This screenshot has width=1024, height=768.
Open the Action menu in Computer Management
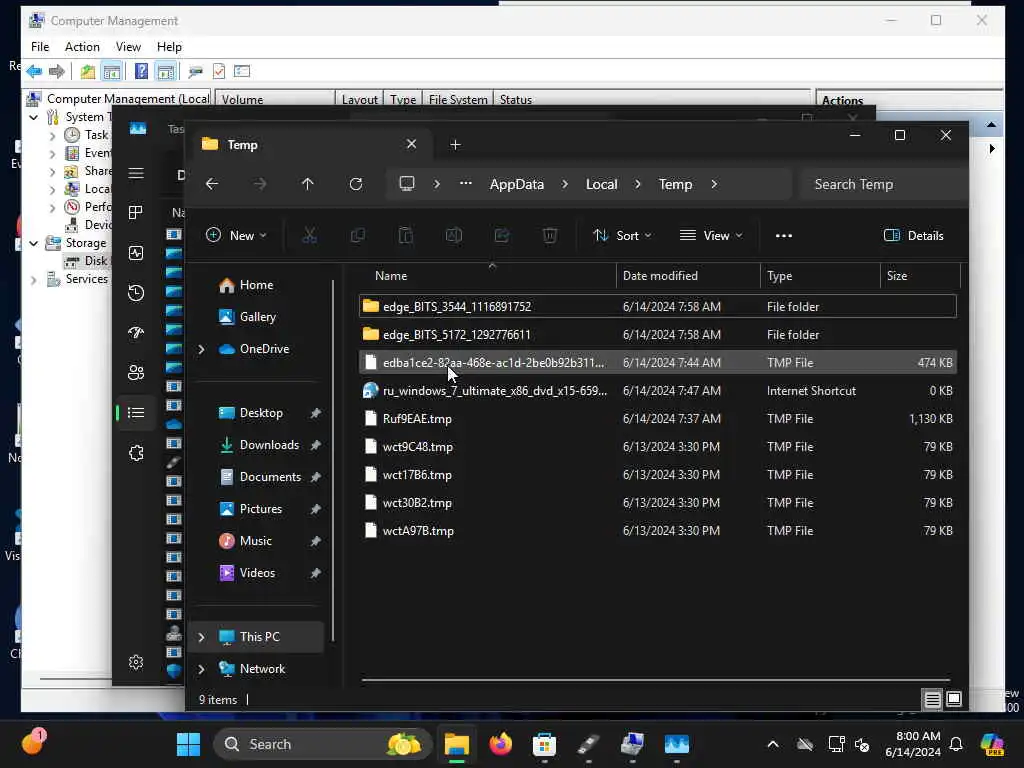coord(82,47)
